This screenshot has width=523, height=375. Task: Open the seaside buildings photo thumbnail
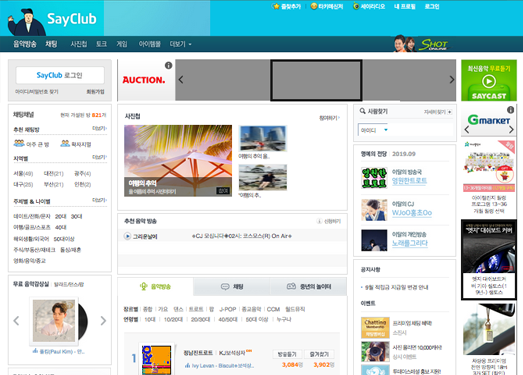coord(263,138)
